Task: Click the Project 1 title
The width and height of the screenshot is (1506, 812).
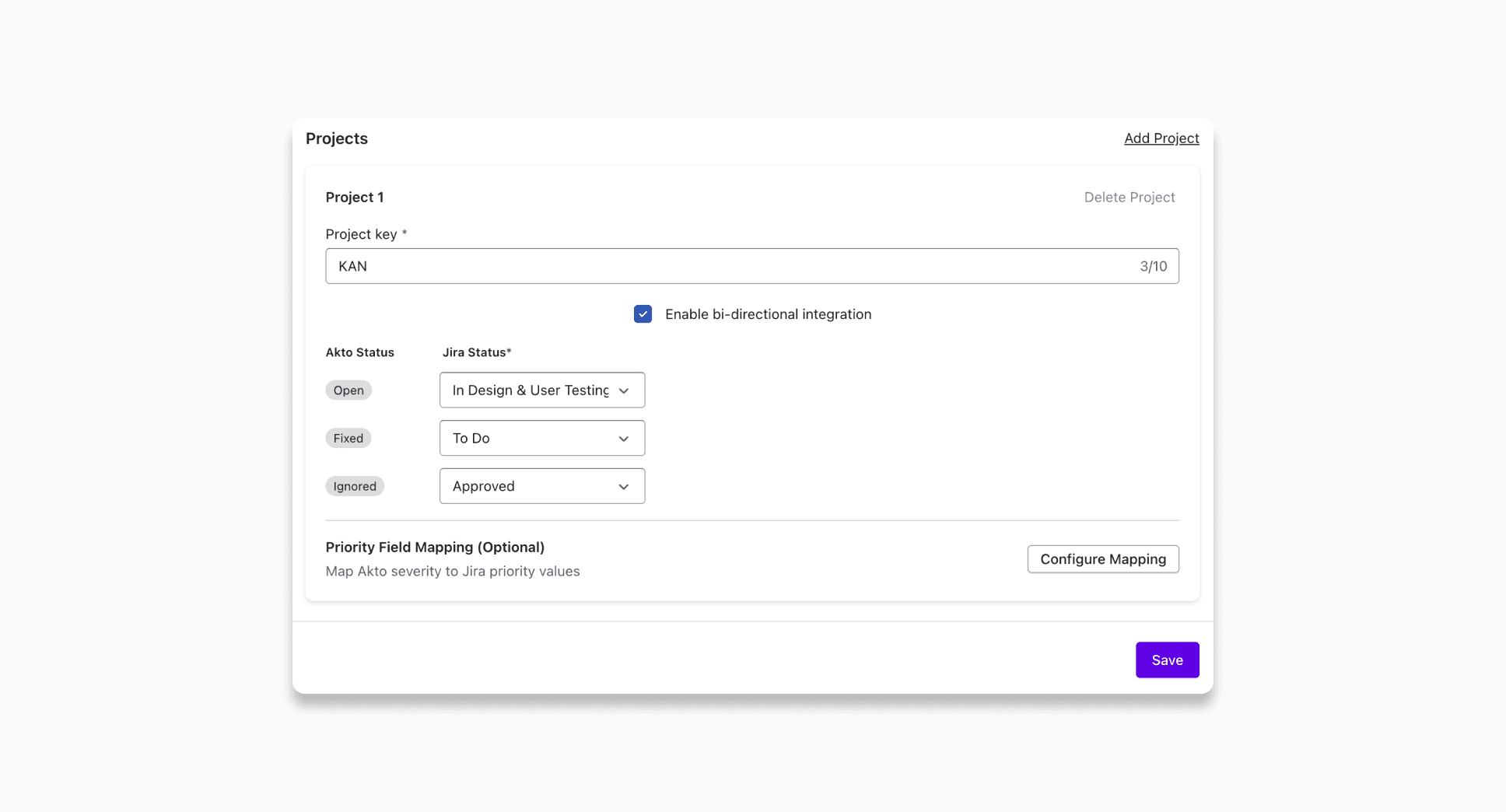Action: 355,198
